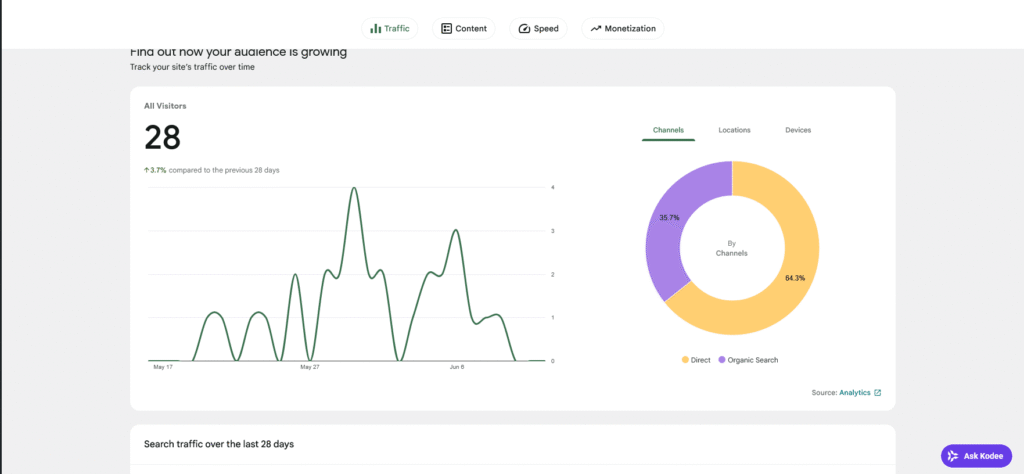
Task: Toggle the Organic Search legend entry
Action: 748,360
